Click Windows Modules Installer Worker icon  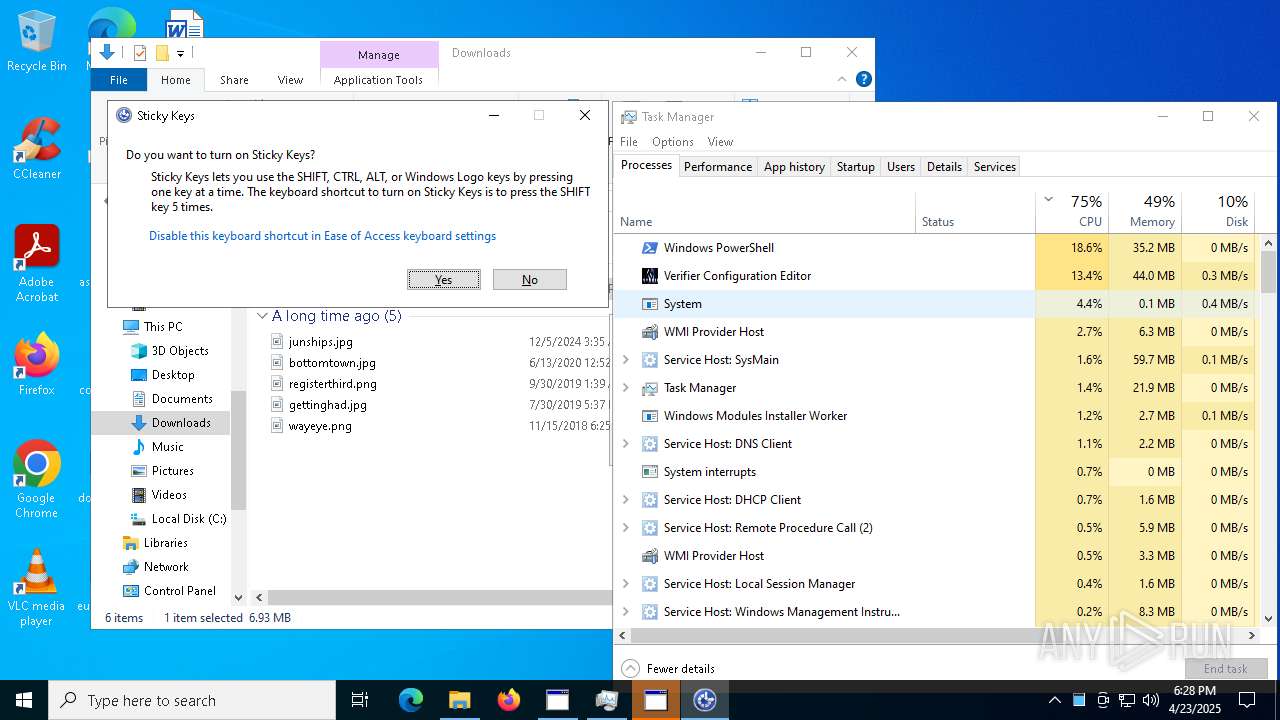click(x=650, y=416)
